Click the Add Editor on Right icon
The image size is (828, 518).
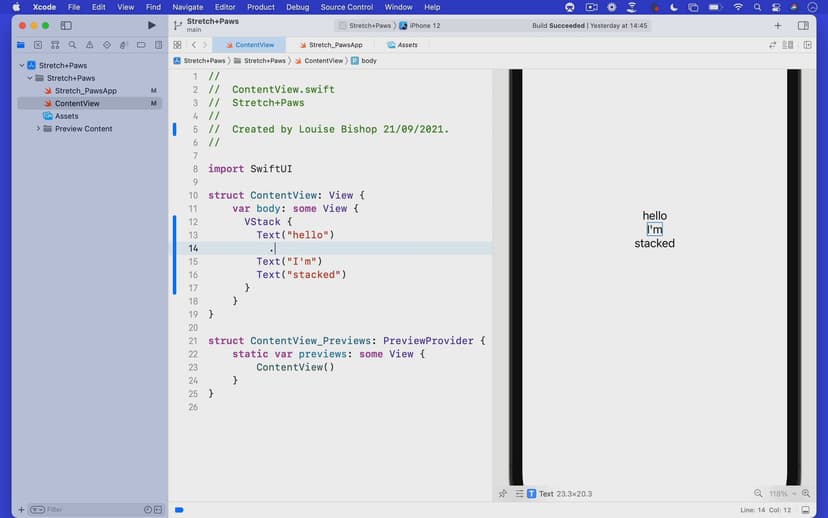pyautogui.click(x=804, y=45)
